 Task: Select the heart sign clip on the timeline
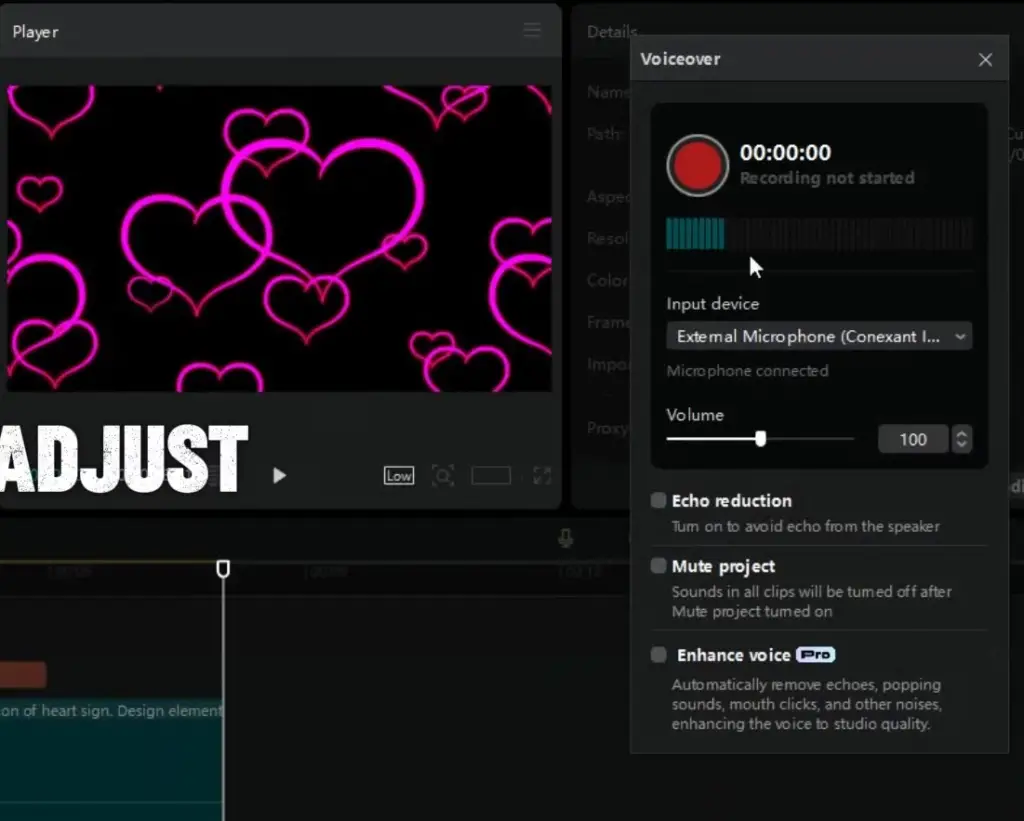click(110, 740)
